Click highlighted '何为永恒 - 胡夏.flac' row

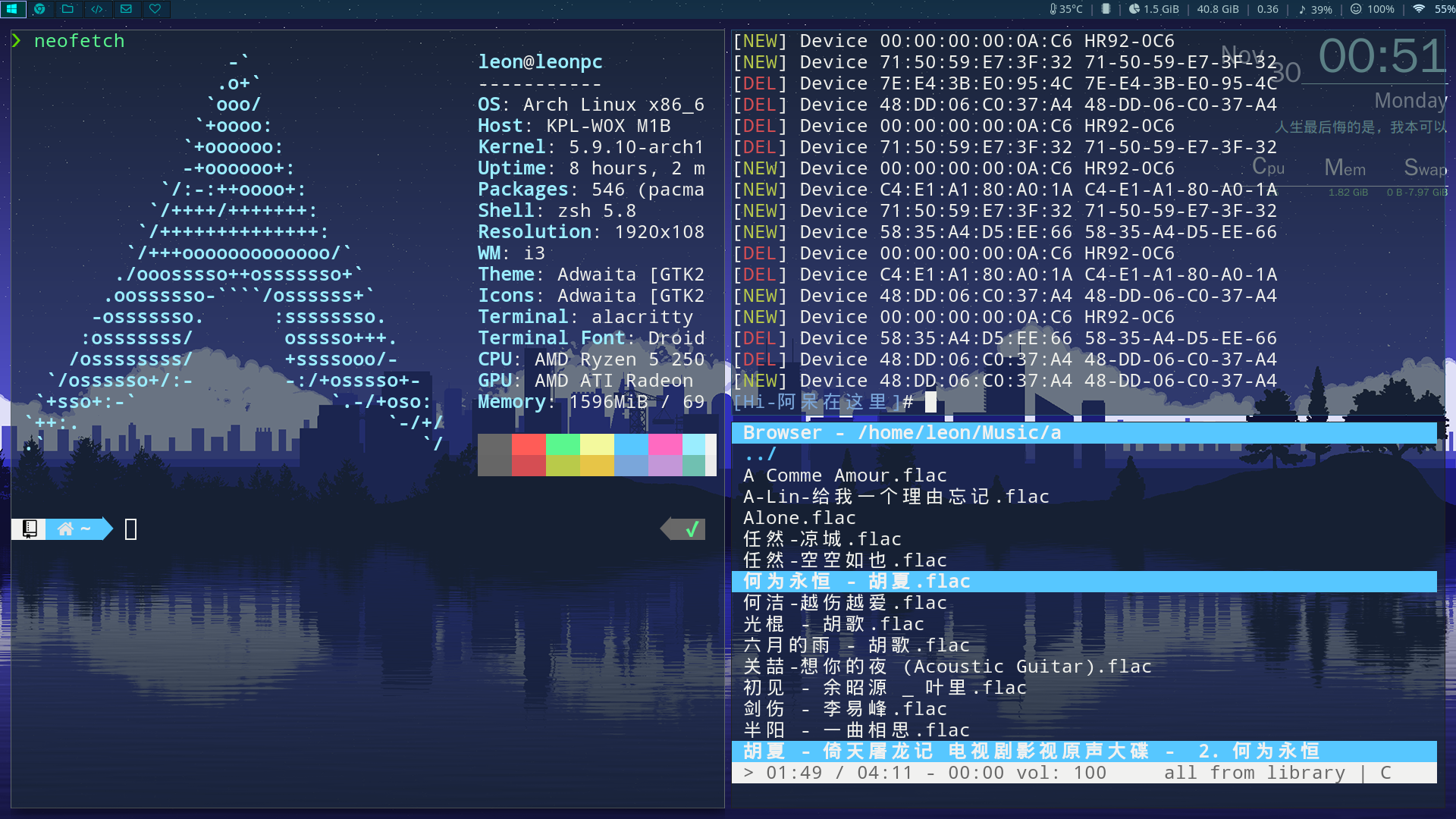tap(1084, 582)
